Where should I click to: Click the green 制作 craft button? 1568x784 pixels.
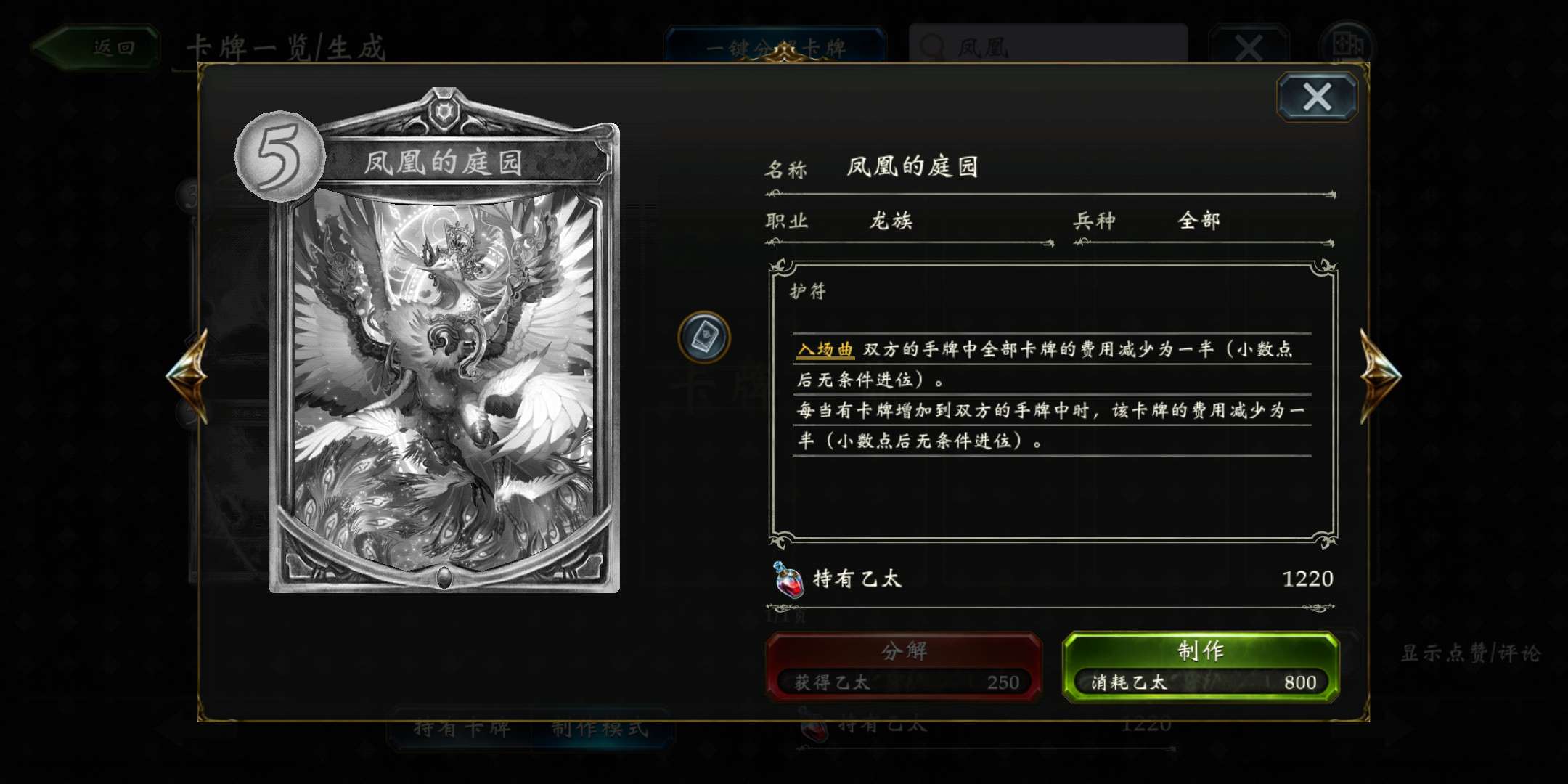pos(1200,666)
